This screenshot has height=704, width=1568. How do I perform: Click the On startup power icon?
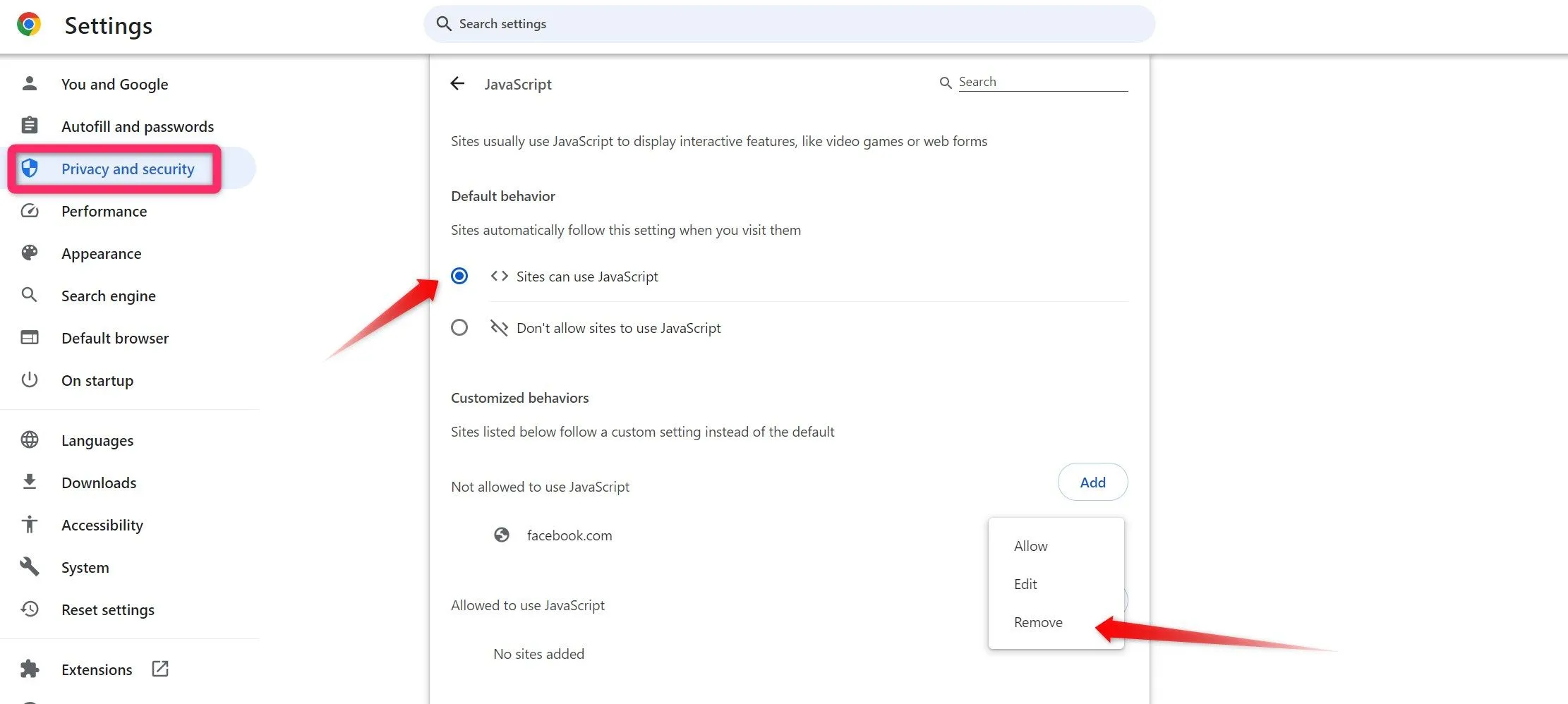[29, 380]
